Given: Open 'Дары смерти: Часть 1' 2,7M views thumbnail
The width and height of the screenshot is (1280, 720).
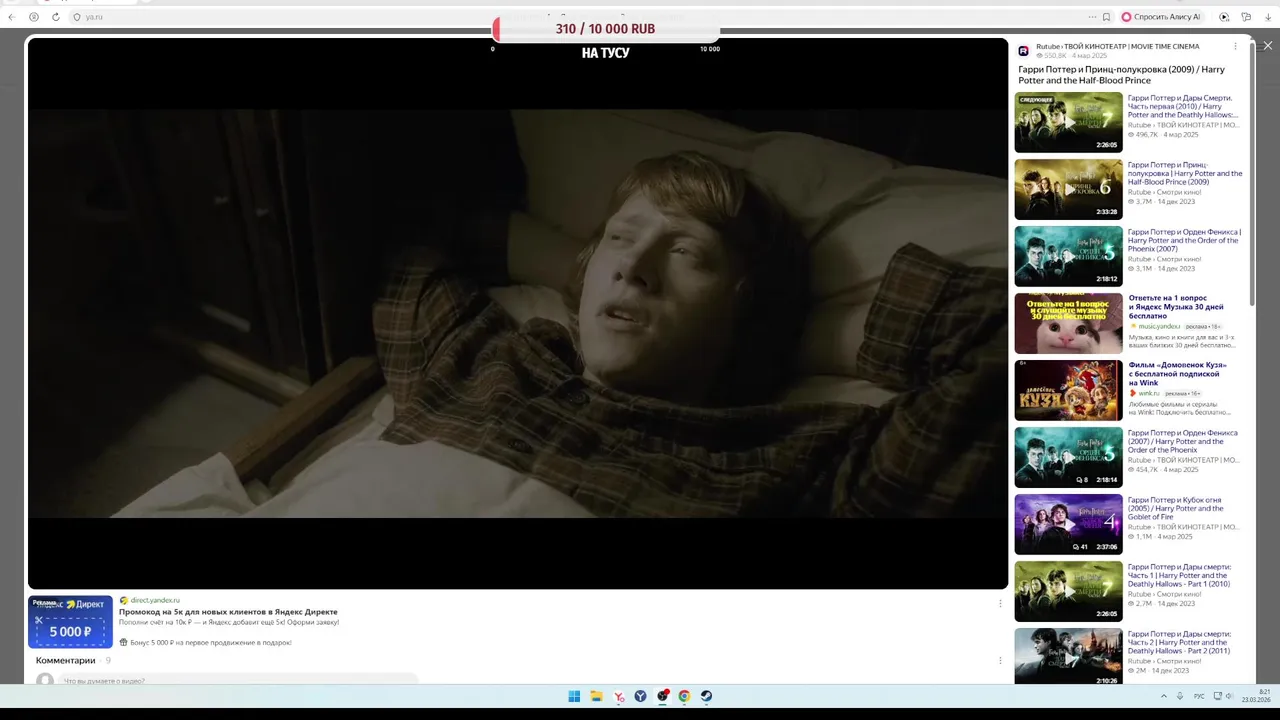Looking at the screenshot, I should (x=1068, y=592).
